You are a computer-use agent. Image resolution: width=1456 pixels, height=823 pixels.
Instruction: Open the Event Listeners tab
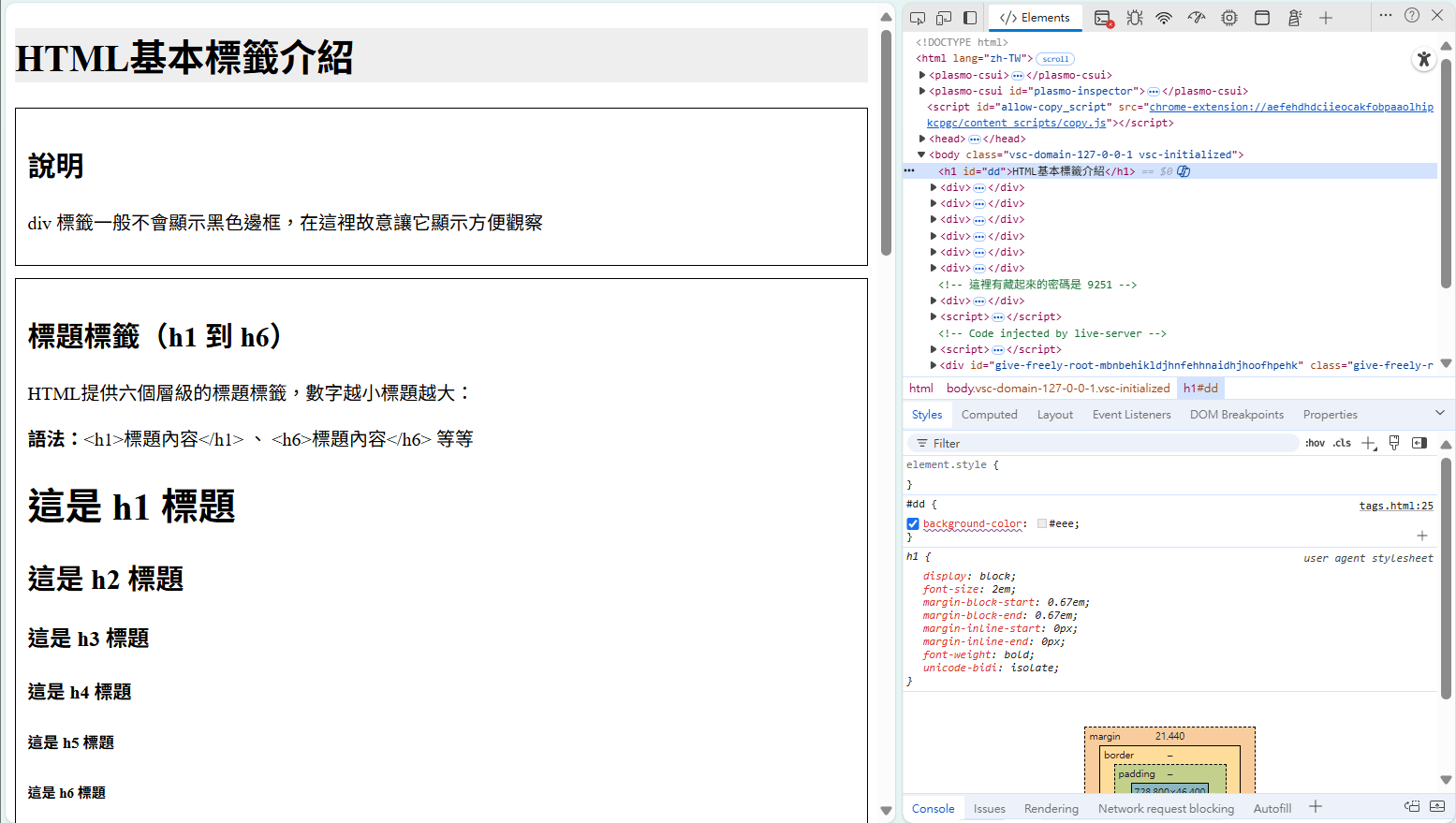pos(1131,415)
